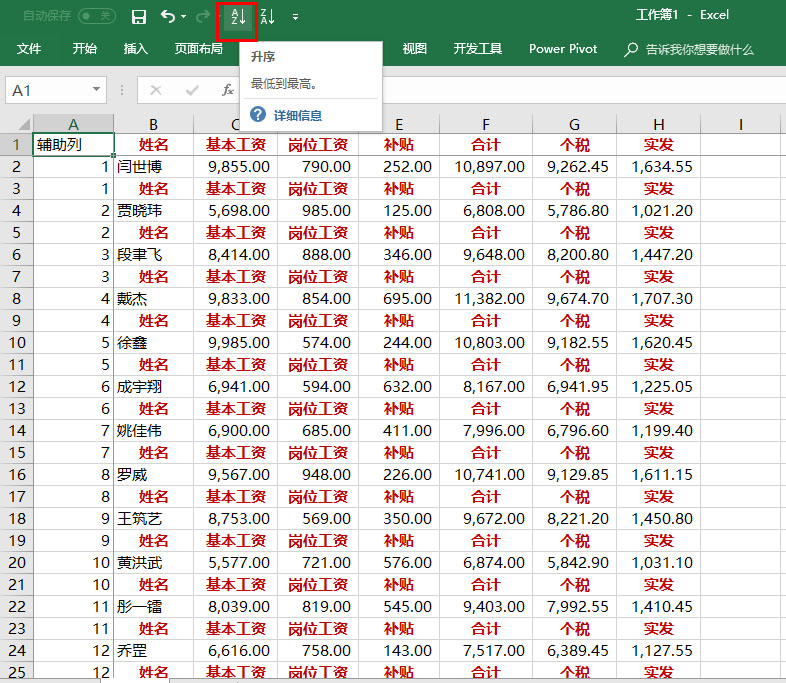786x683 pixels.
Task: Select header cell 个税 in row 1
Action: coord(574,145)
